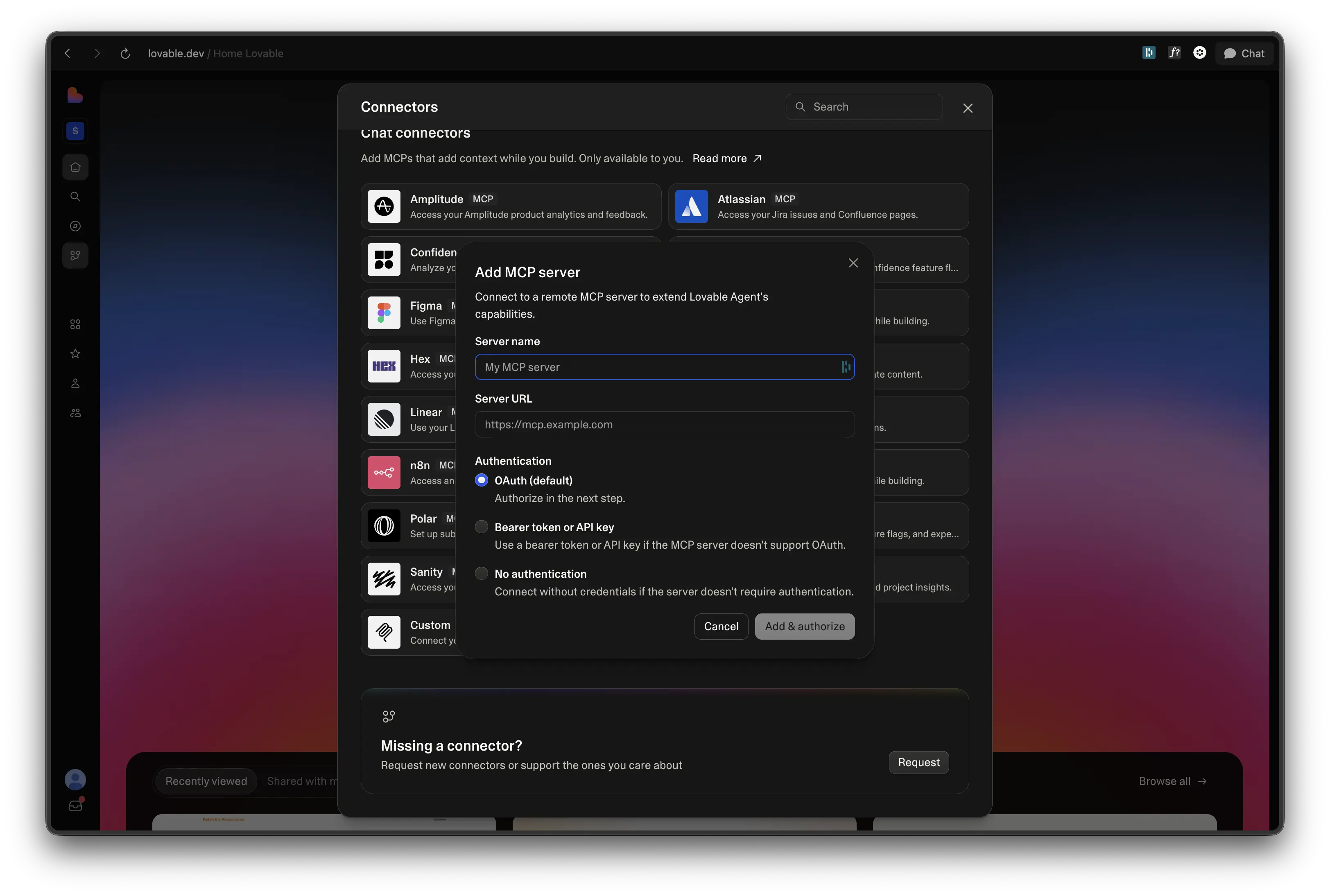This screenshot has width=1330, height=896.
Task: Open sidebar compass discover icon
Action: 75,226
